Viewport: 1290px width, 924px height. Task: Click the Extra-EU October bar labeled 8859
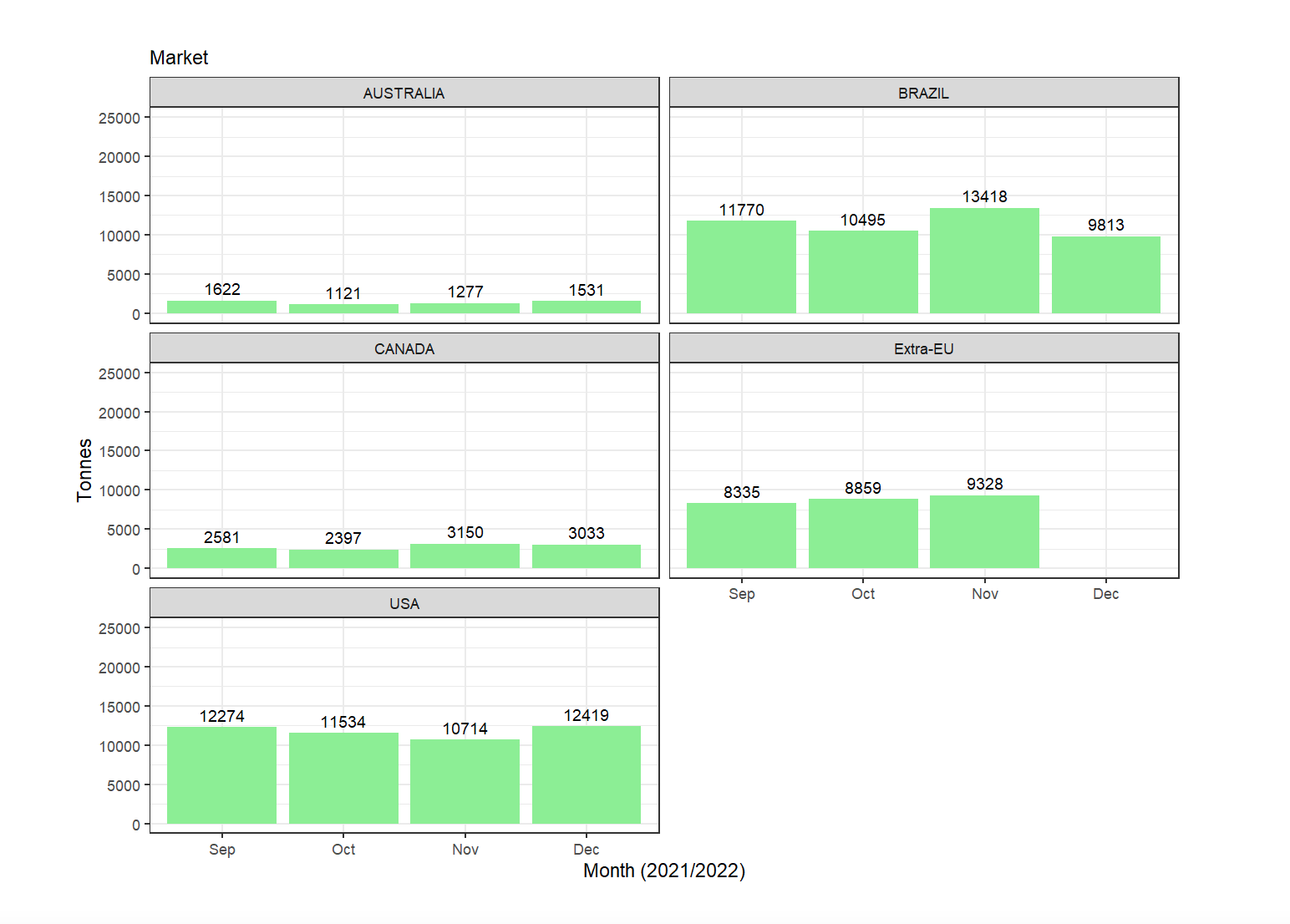pyautogui.click(x=863, y=533)
